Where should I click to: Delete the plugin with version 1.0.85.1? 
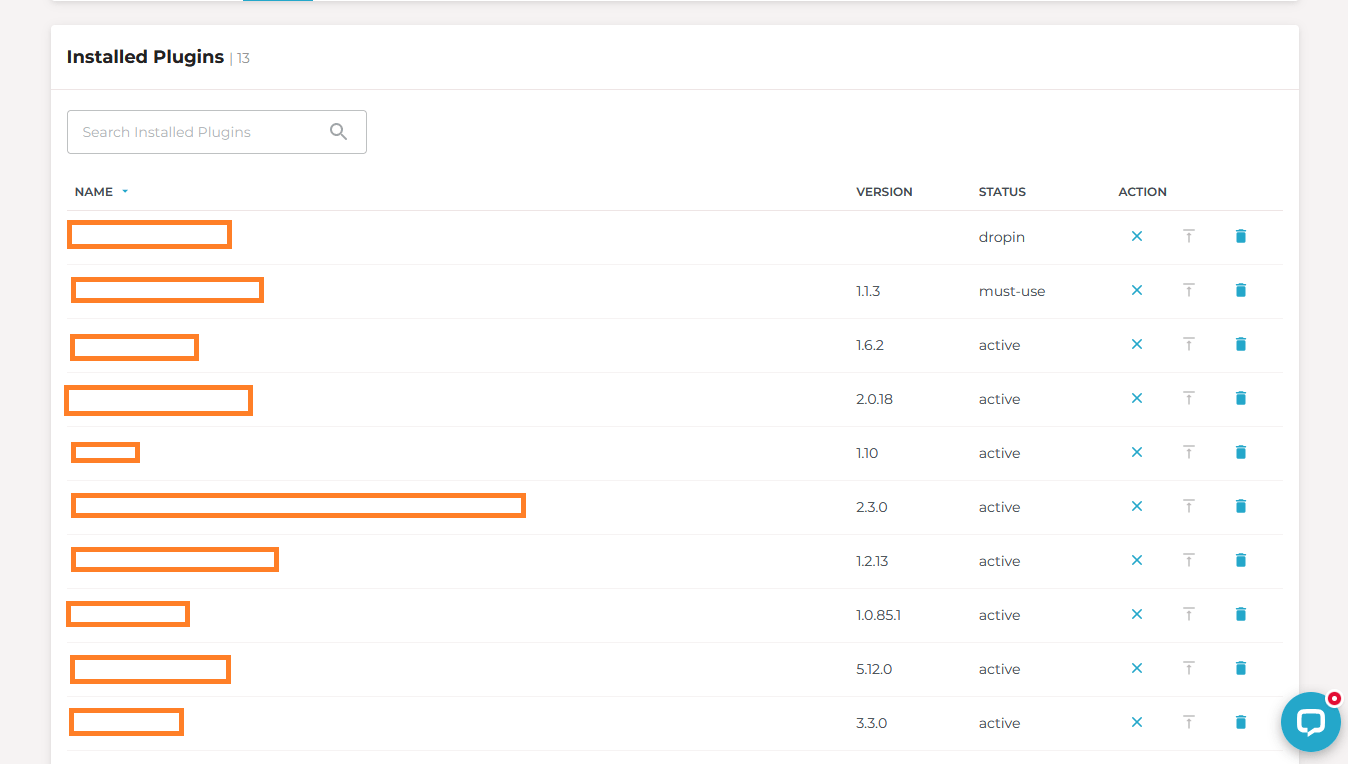1241,614
